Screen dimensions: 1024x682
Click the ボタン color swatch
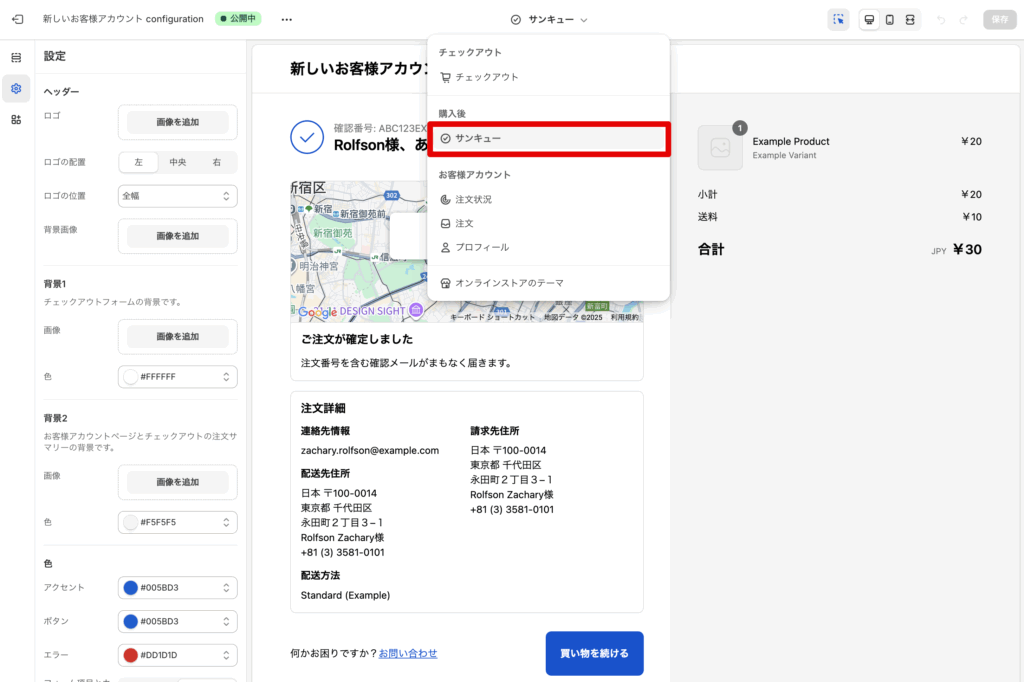click(x=131, y=621)
